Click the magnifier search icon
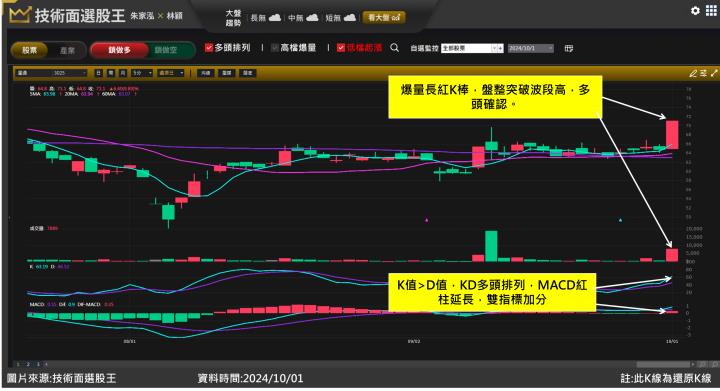 (x=394, y=48)
